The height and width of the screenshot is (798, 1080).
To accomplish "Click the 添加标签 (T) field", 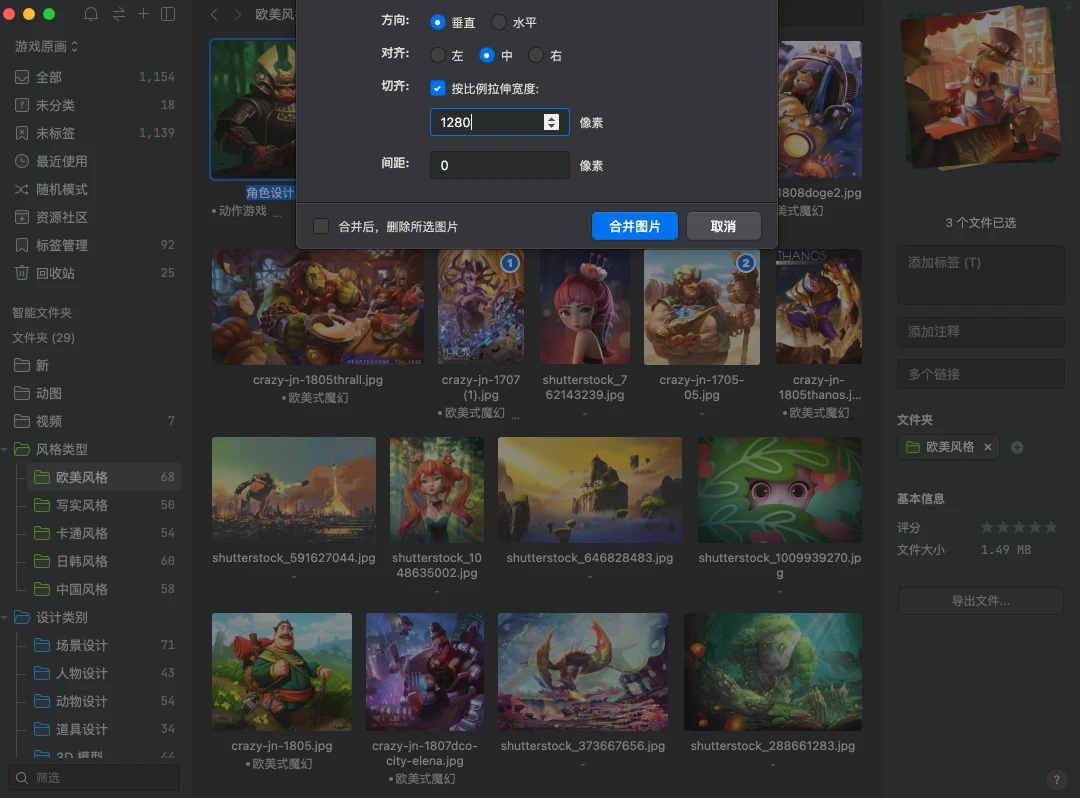I will (981, 275).
